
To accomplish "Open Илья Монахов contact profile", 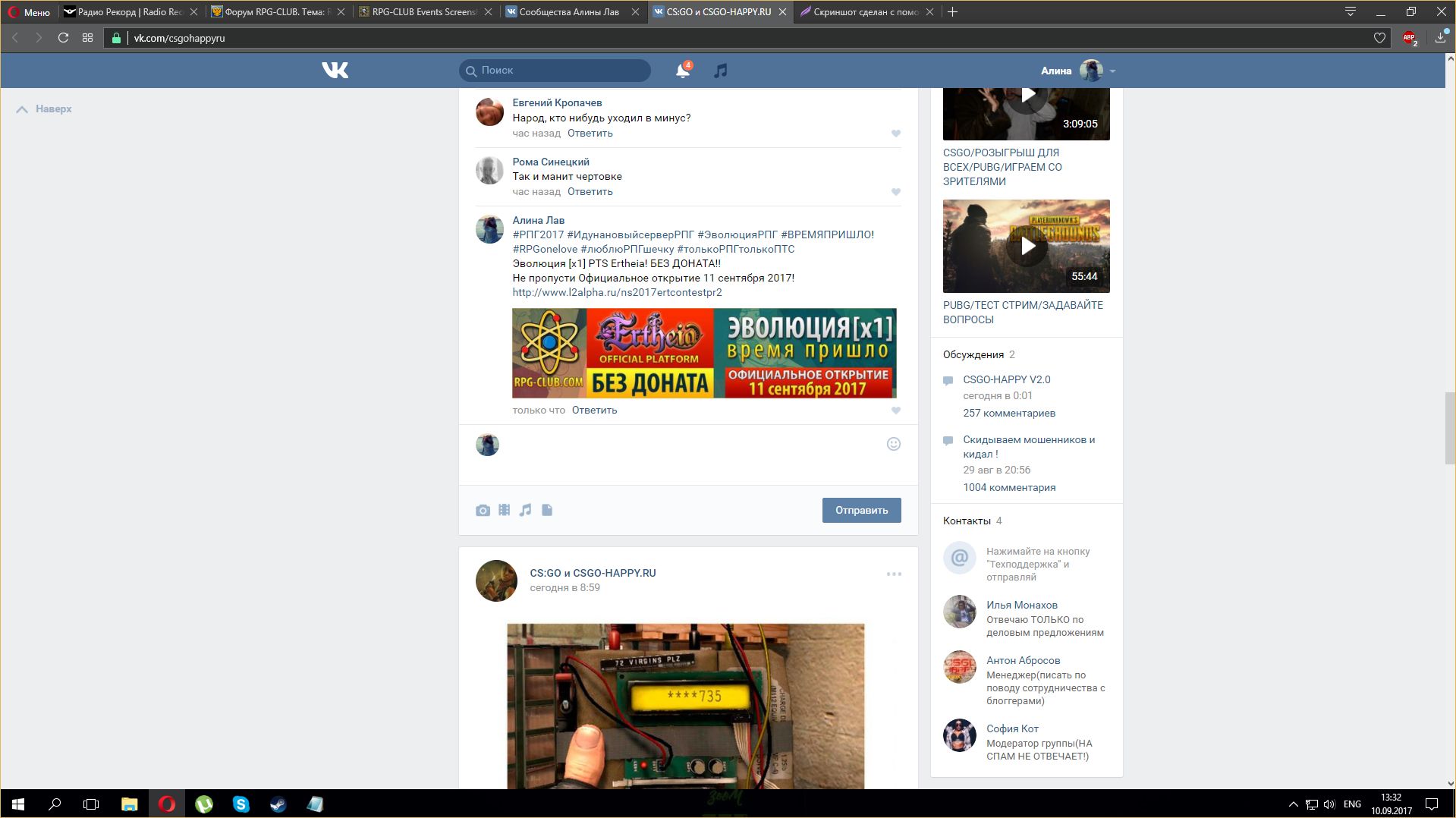I will (x=1021, y=605).
